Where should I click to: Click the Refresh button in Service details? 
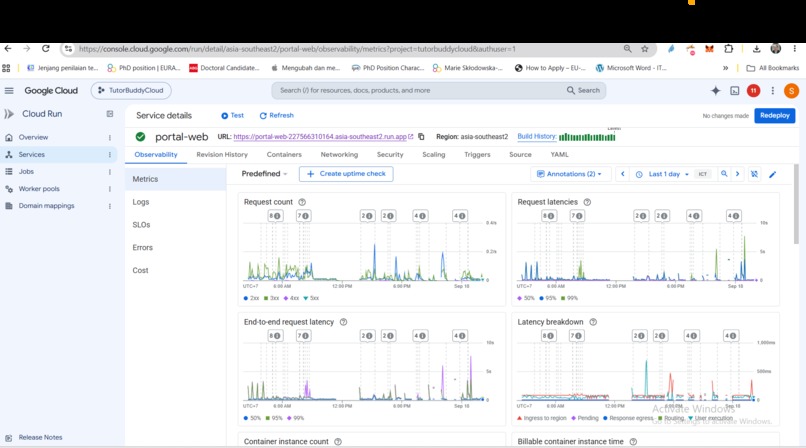[277, 116]
